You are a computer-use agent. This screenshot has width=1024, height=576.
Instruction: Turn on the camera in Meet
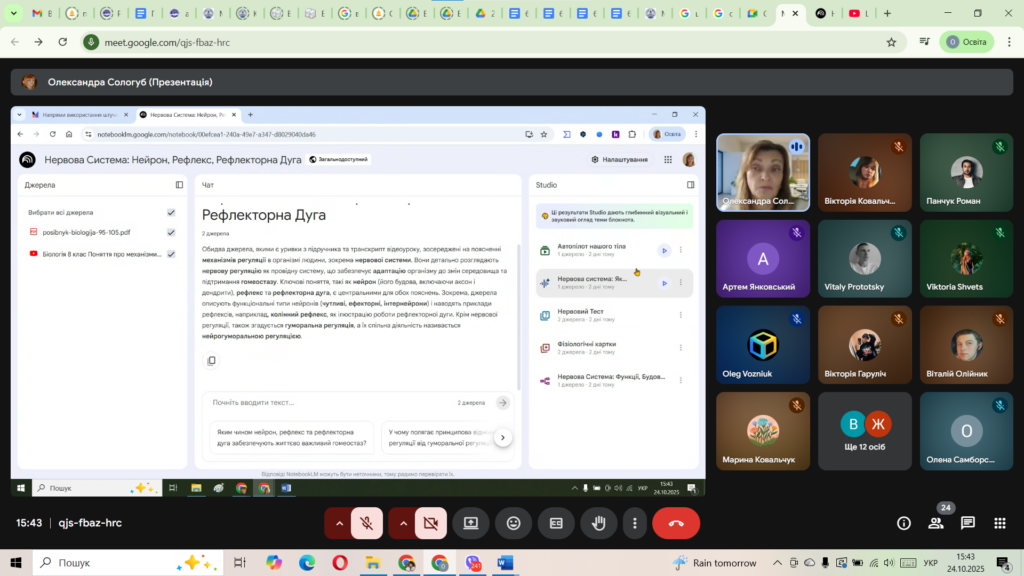pyautogui.click(x=431, y=523)
